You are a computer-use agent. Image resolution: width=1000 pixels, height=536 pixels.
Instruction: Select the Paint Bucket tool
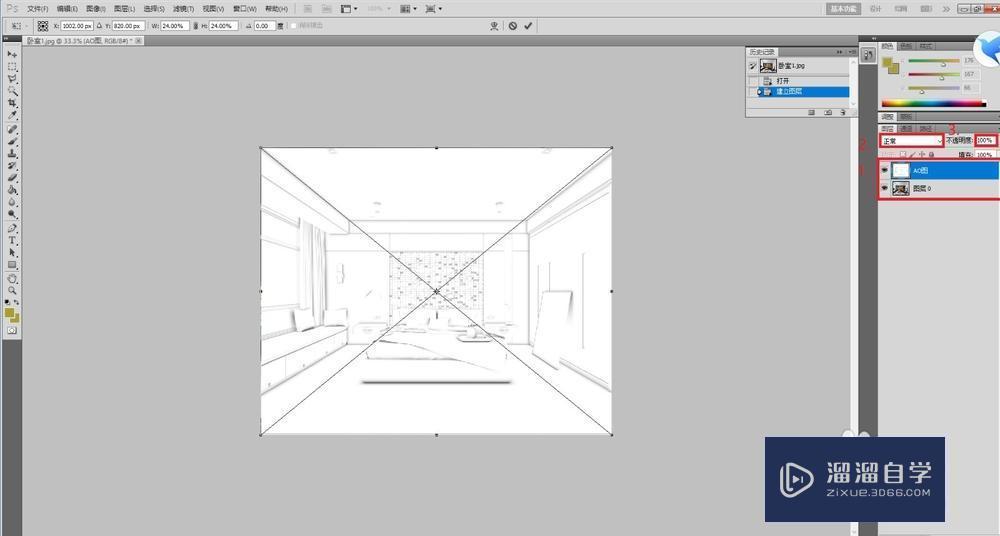click(x=11, y=190)
